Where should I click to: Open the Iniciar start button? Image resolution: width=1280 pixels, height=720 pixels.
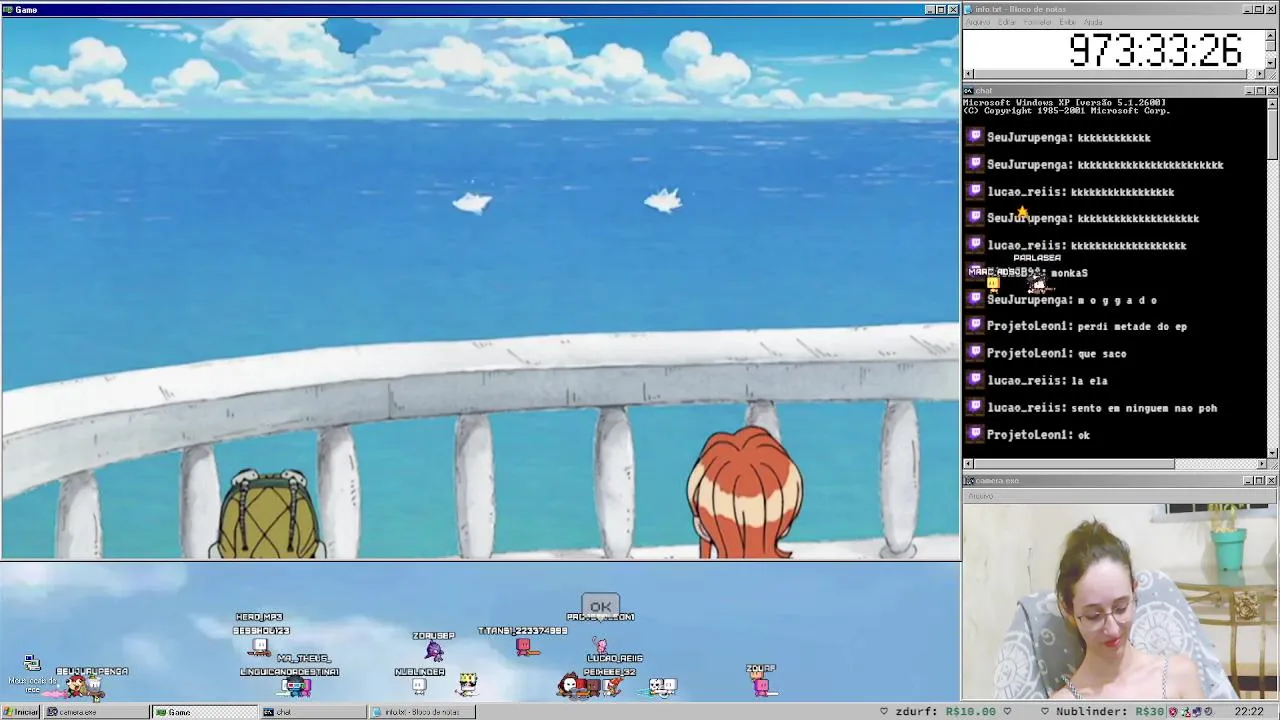coord(20,712)
